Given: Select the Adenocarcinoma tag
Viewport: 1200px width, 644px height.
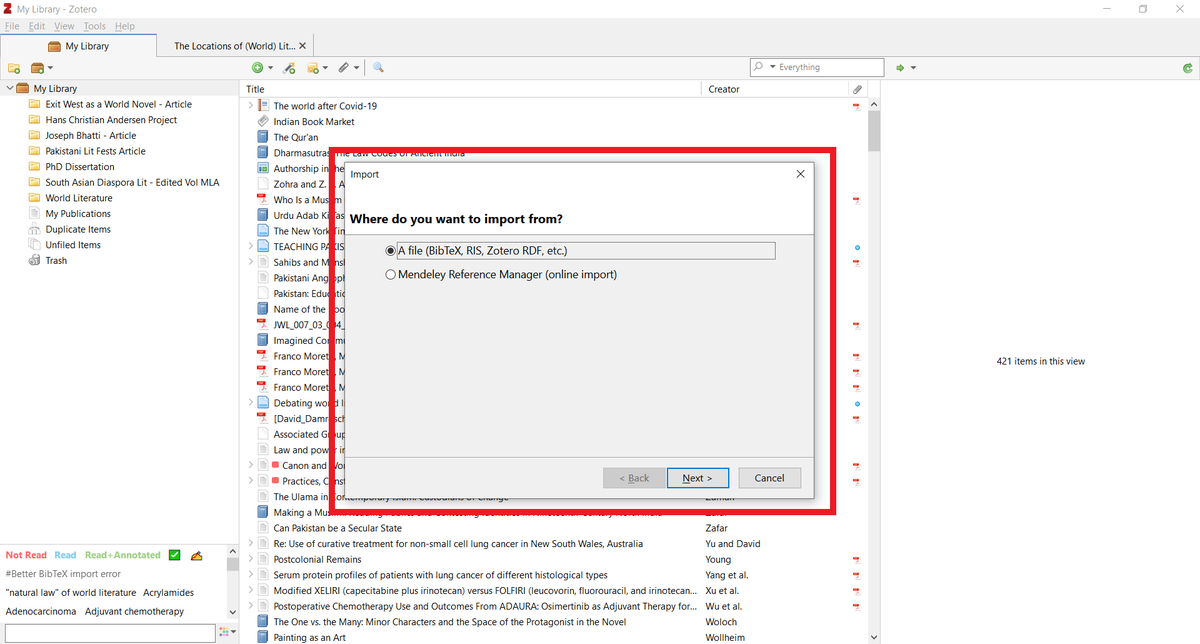Looking at the screenshot, I should (x=41, y=611).
